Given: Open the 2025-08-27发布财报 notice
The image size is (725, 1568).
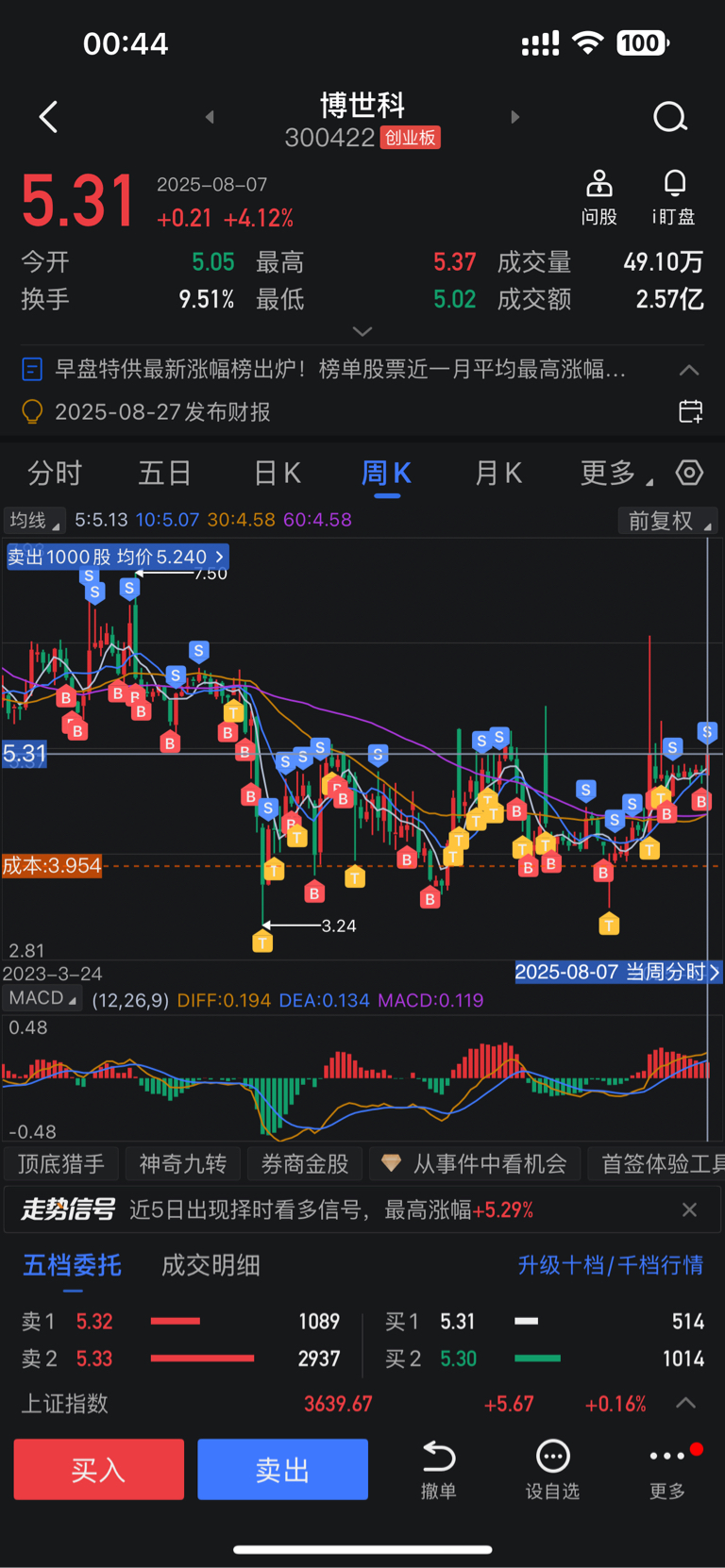Looking at the screenshot, I should (162, 412).
